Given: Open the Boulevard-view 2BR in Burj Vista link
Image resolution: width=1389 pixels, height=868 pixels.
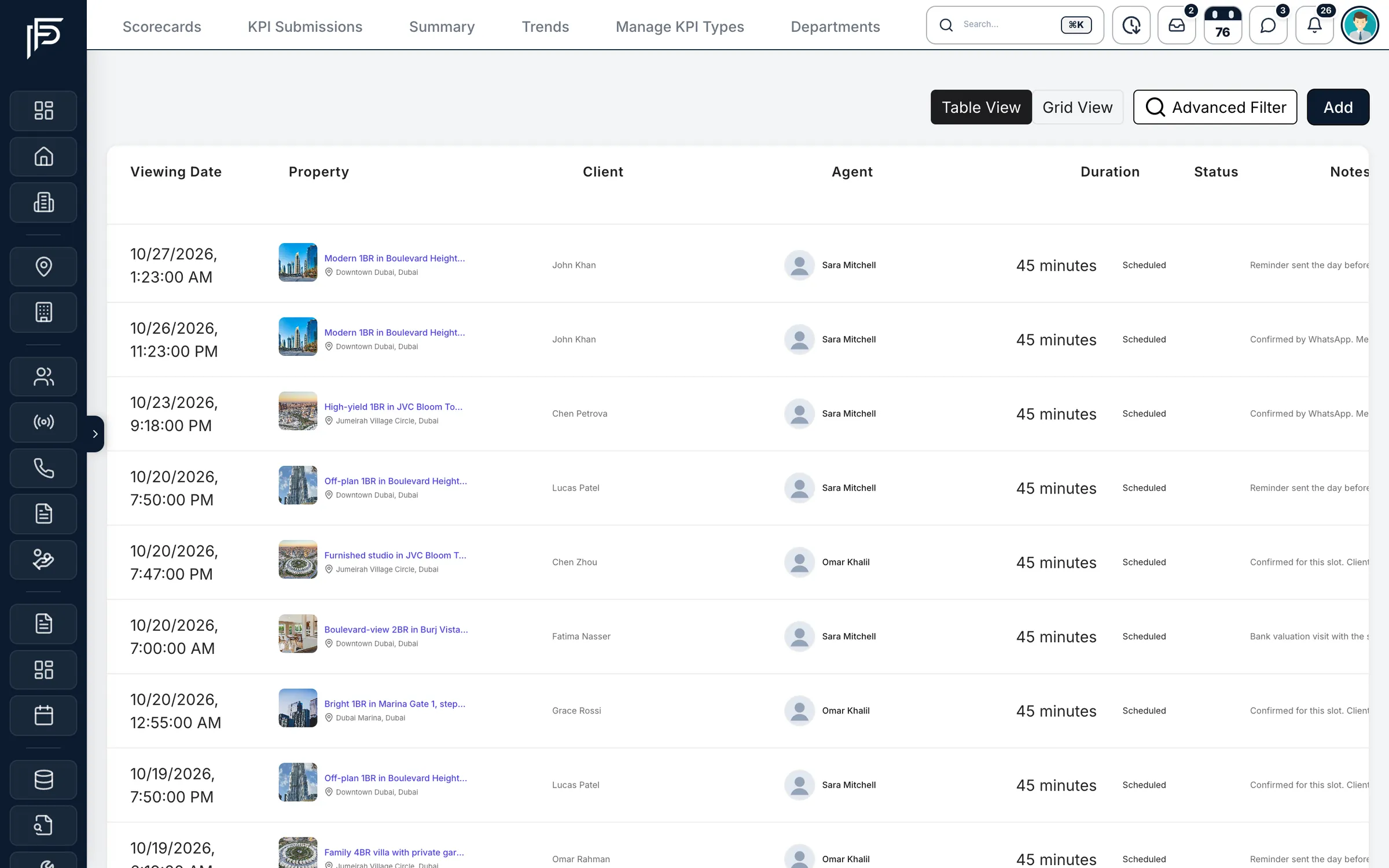Looking at the screenshot, I should click(x=396, y=630).
